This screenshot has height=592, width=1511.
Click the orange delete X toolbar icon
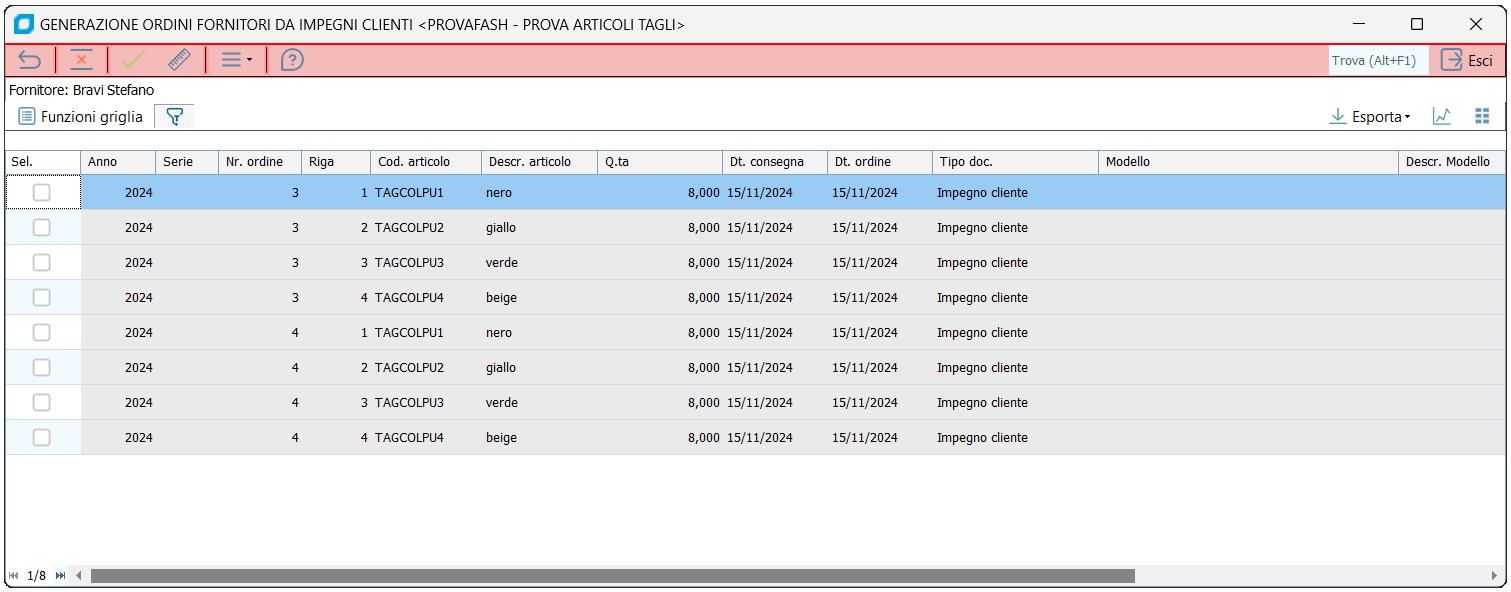click(x=82, y=60)
